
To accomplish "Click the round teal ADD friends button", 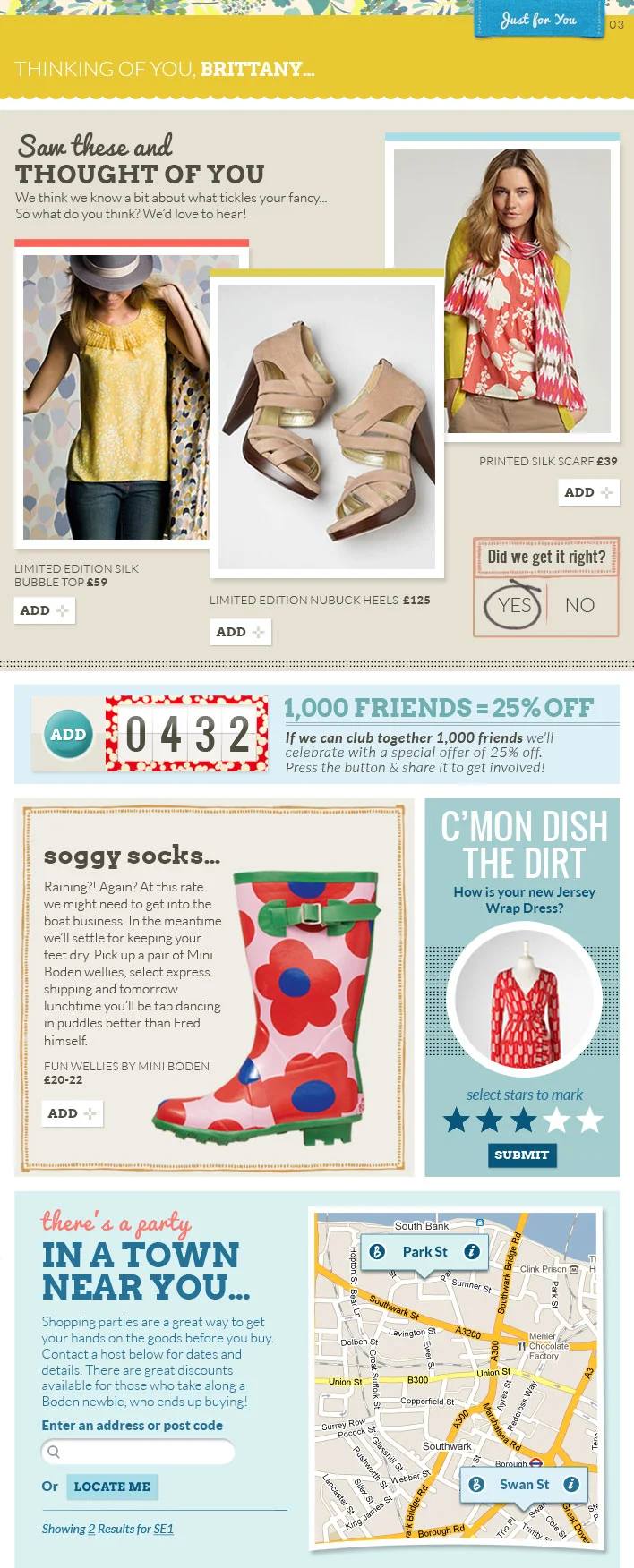I will point(68,734).
